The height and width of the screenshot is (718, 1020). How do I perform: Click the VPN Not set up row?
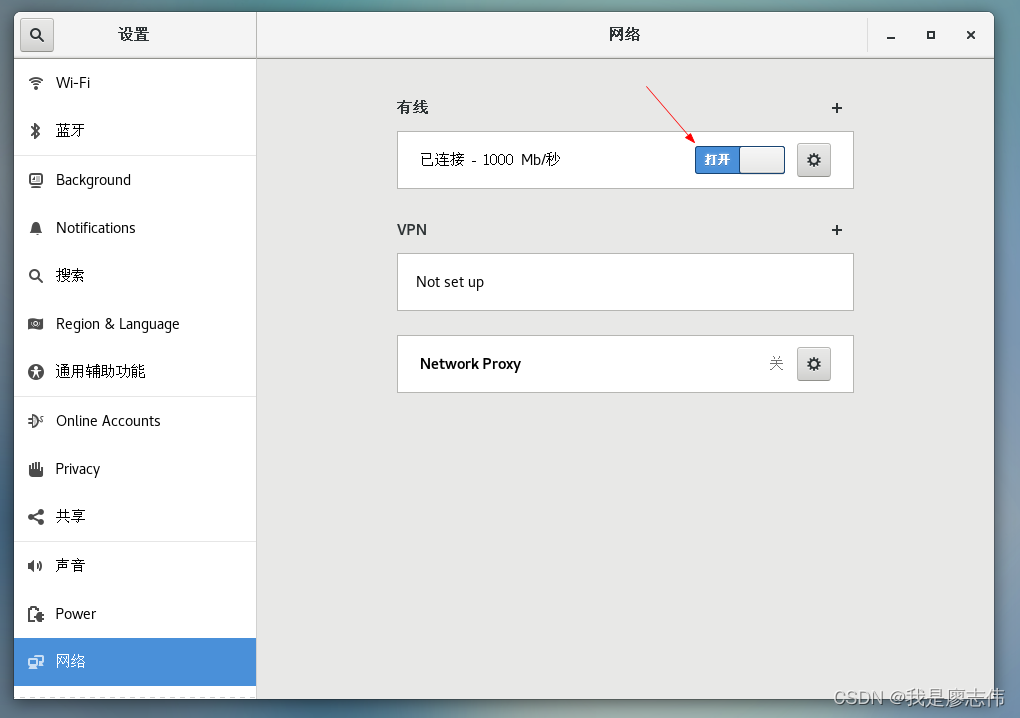625,282
